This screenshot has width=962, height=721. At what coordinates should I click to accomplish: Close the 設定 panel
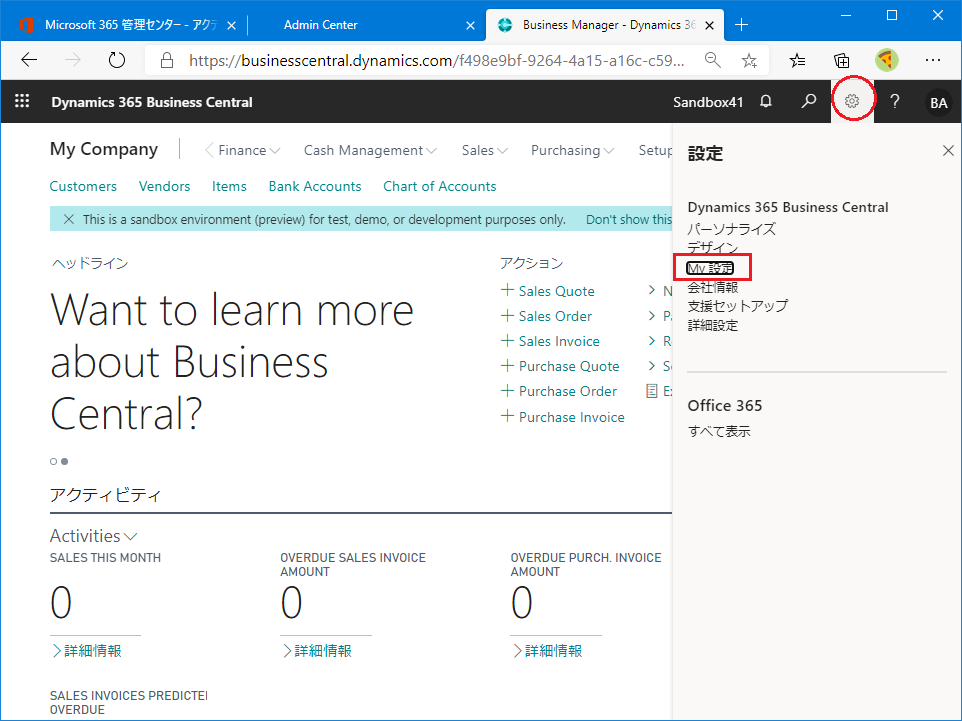click(948, 151)
